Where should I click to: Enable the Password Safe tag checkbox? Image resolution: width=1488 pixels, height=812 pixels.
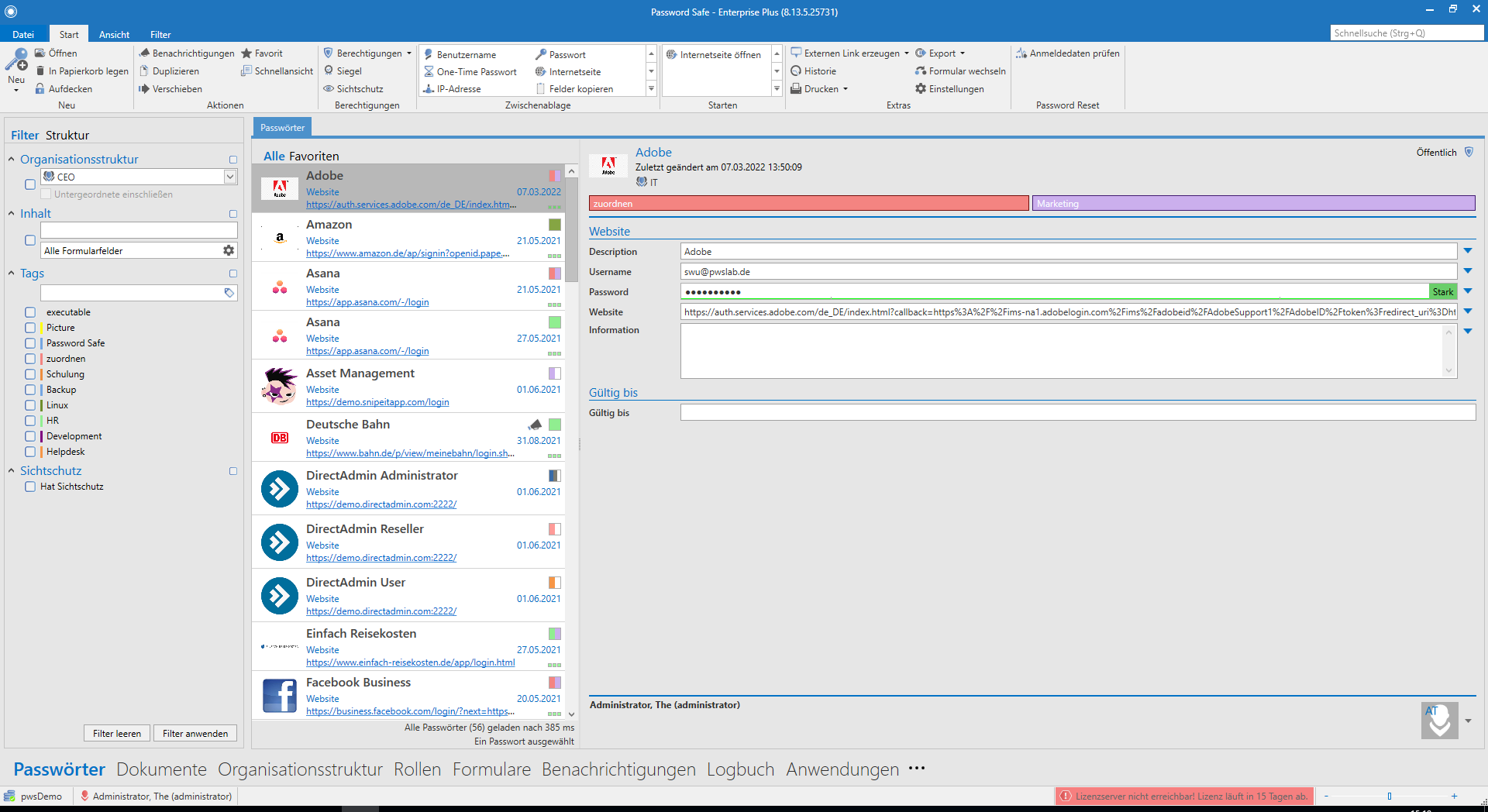(30, 343)
